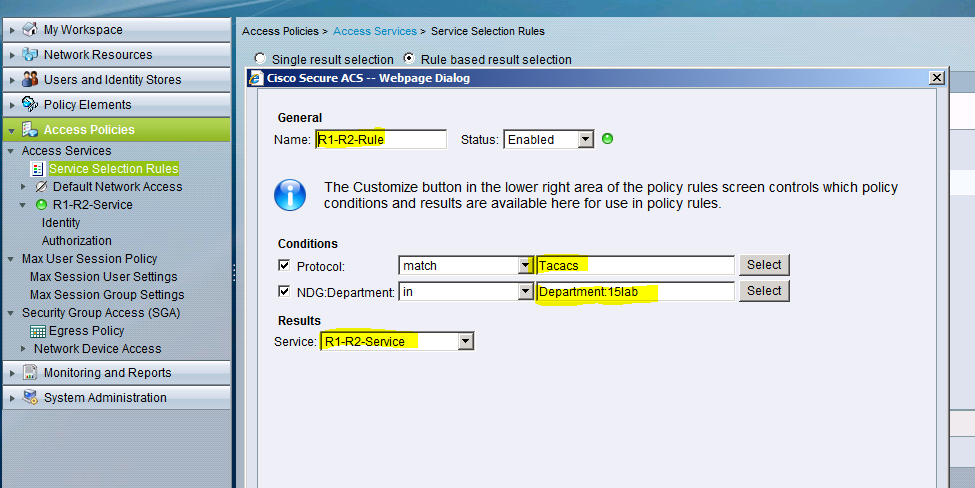Click the Network Resources icon
Viewport: 975px width, 488px height.
pos(30,54)
